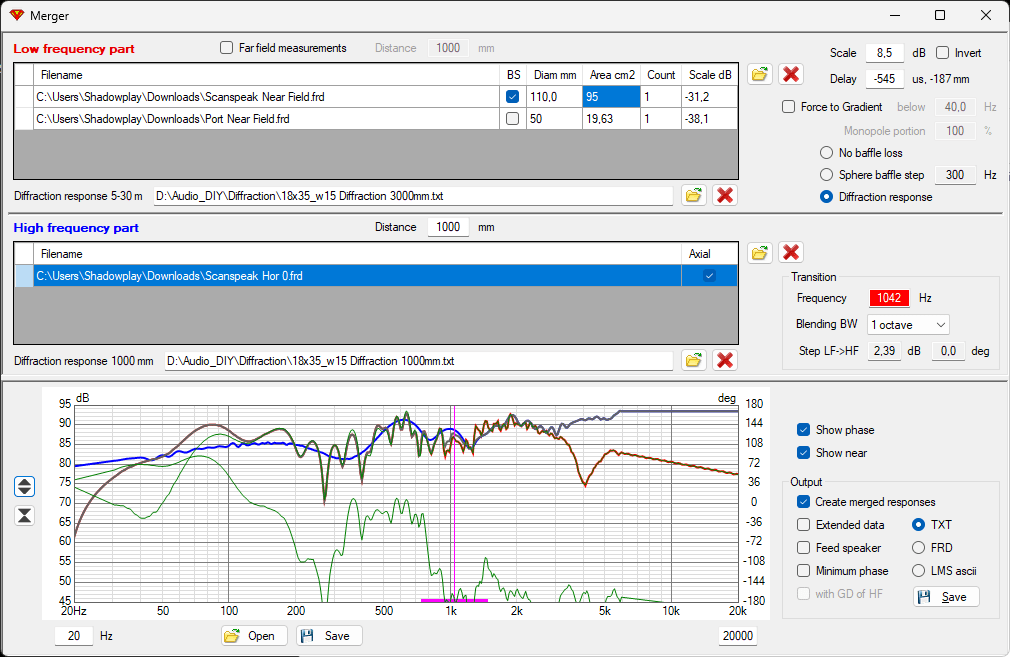Screen dimensions: 1010x657
Task: Select No baffle loss option
Action: [826, 153]
